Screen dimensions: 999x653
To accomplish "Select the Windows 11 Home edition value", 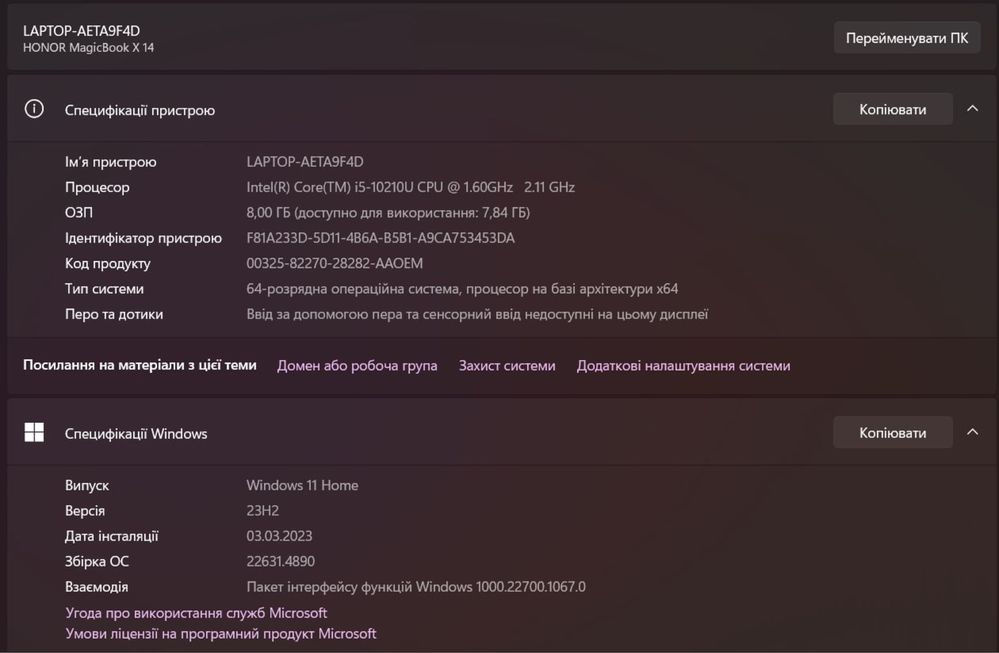I will point(302,485).
